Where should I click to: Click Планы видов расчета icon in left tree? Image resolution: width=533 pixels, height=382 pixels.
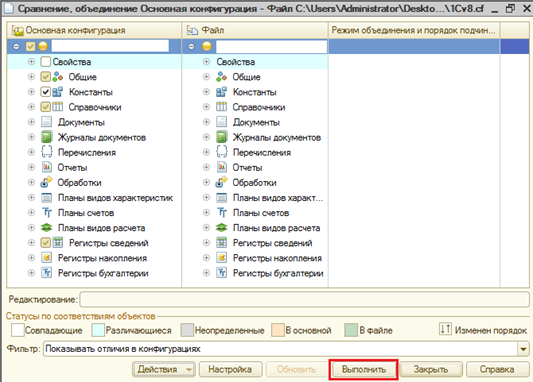pos(47,227)
